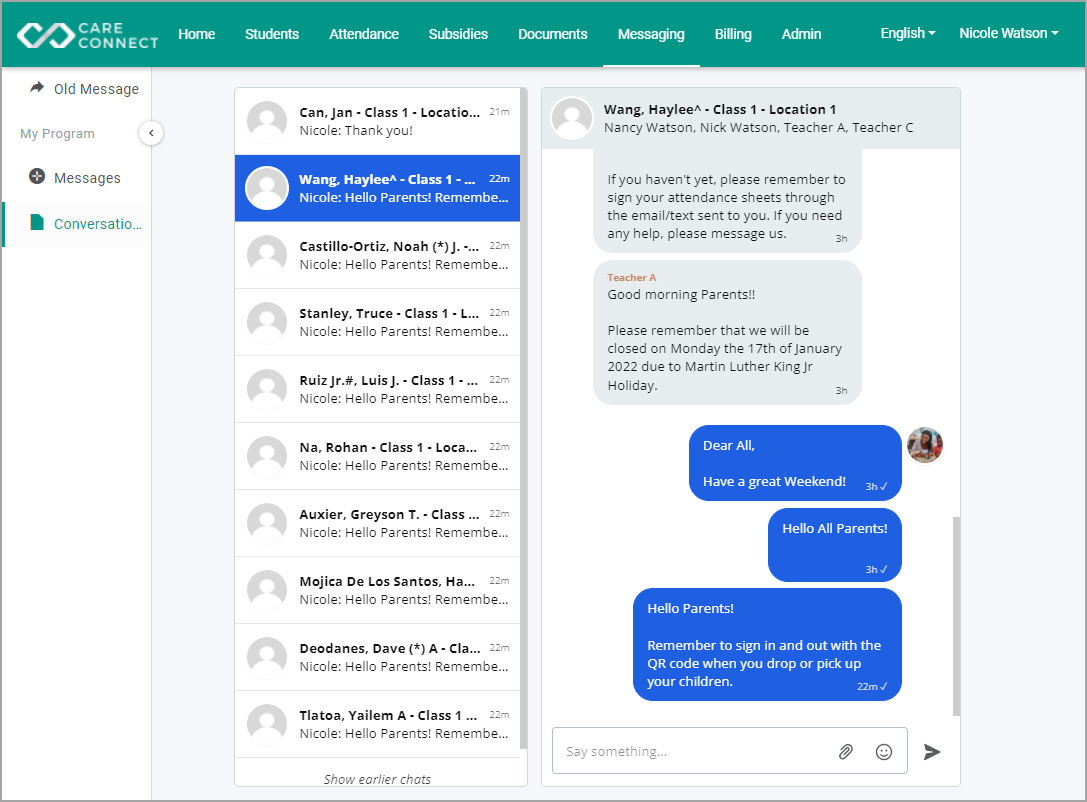Image resolution: width=1087 pixels, height=802 pixels.
Task: Click the paperclip attachment icon
Action: [845, 751]
